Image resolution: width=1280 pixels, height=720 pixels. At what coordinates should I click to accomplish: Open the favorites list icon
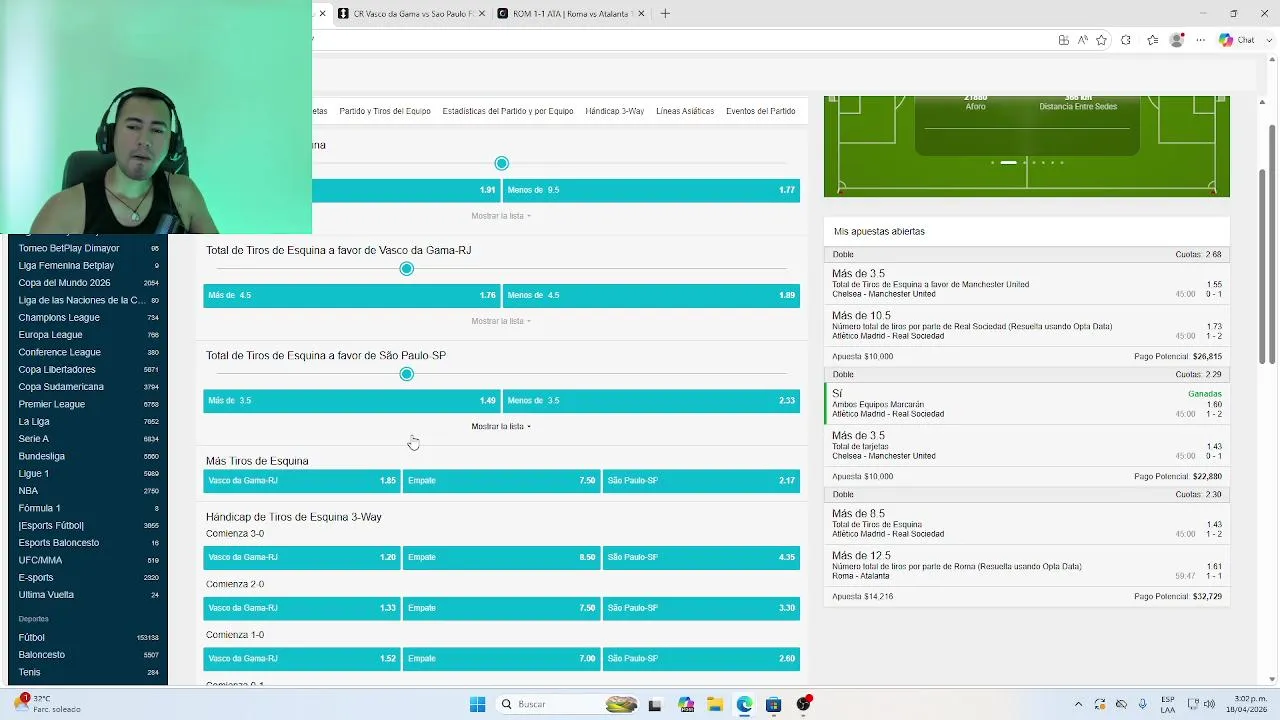1152,40
